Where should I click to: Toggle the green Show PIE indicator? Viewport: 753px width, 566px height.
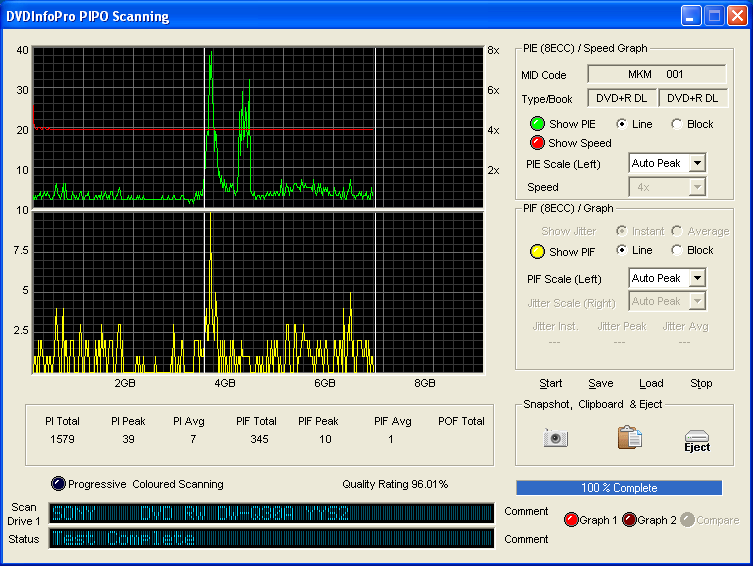click(x=537, y=124)
